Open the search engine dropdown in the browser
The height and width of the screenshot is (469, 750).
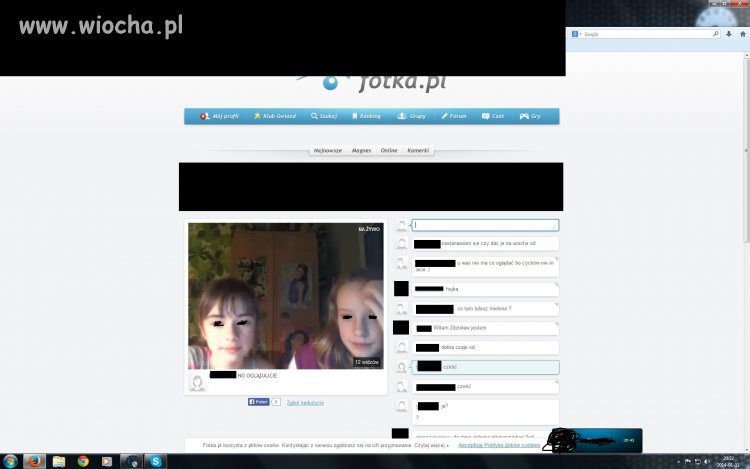pyautogui.click(x=576, y=34)
